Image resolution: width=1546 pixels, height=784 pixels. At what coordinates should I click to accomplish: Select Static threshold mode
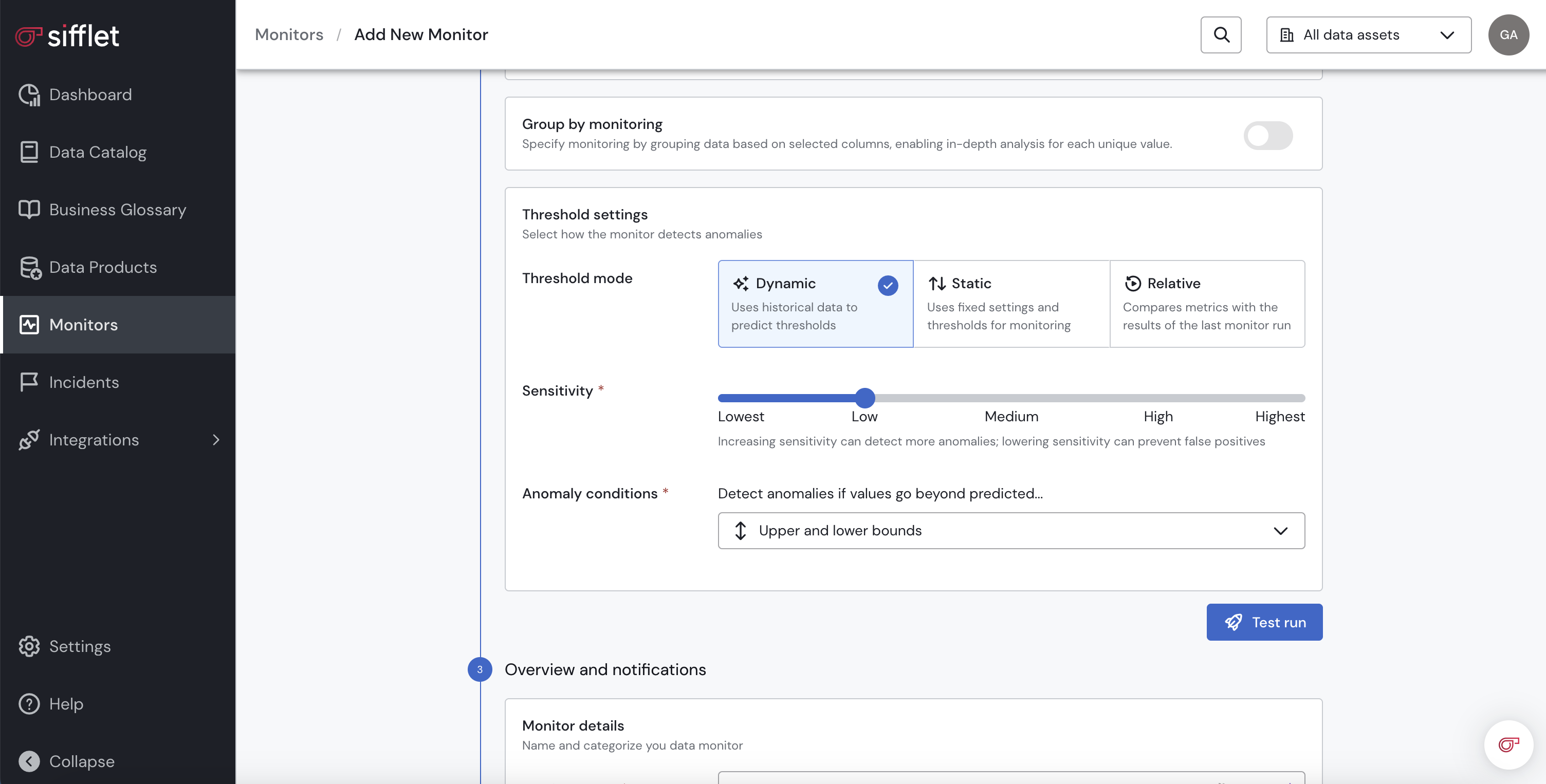pyautogui.click(x=1011, y=304)
